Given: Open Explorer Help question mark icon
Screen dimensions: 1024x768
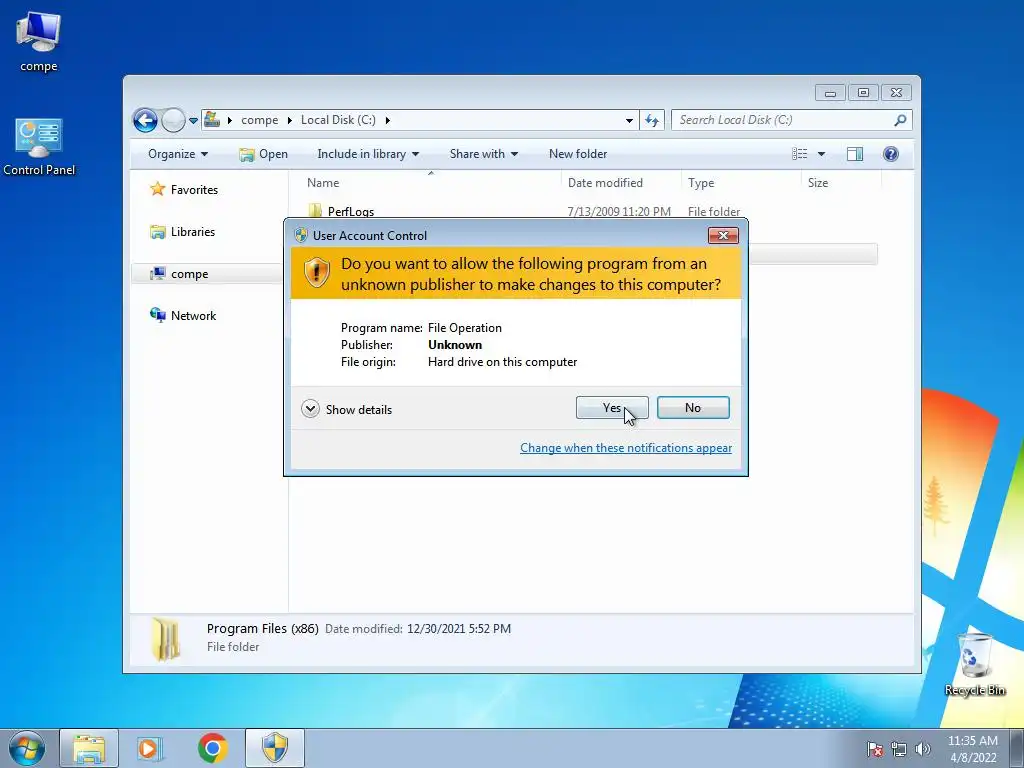Looking at the screenshot, I should tap(891, 154).
